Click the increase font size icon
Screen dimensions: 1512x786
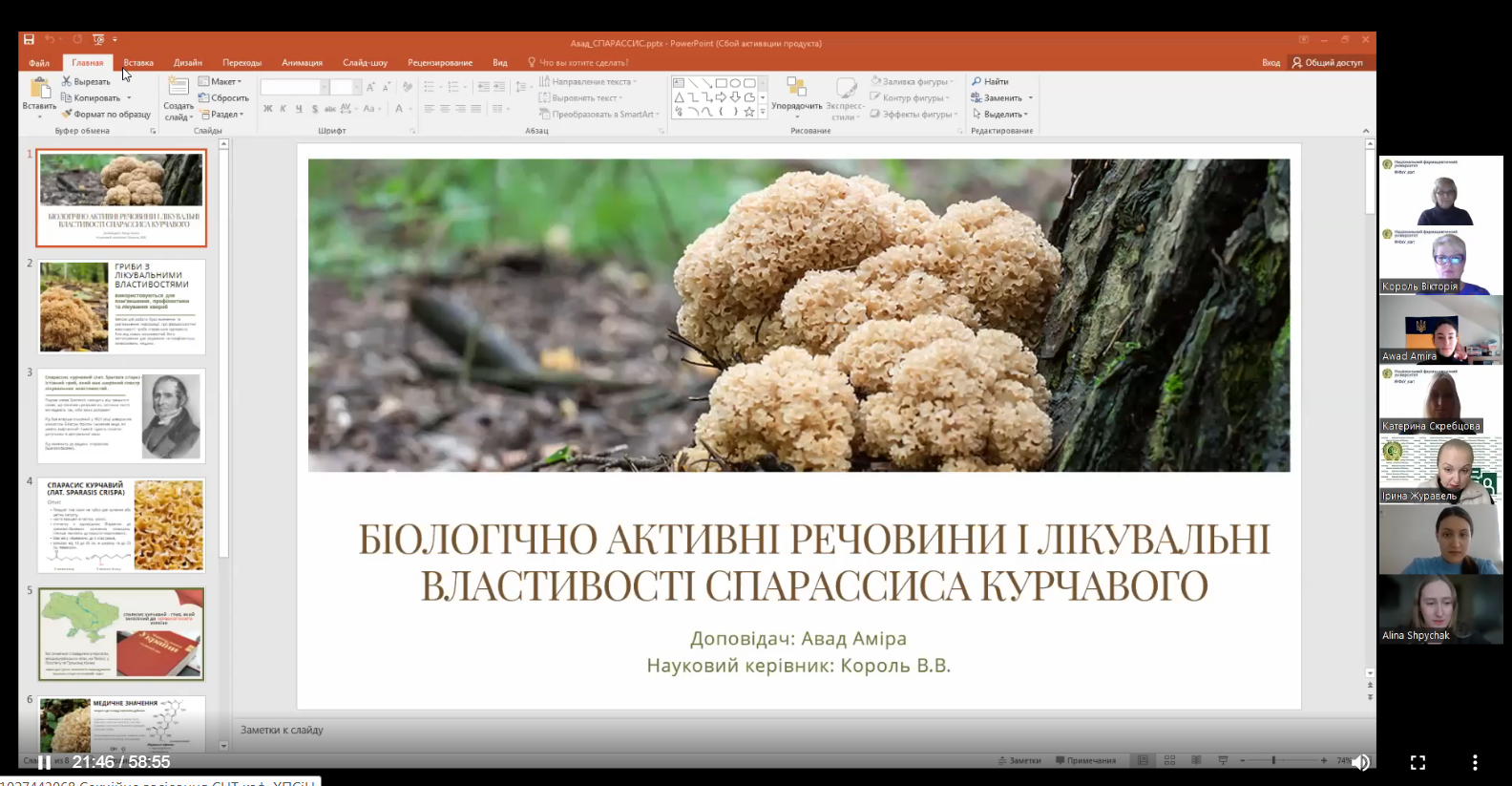[x=371, y=87]
